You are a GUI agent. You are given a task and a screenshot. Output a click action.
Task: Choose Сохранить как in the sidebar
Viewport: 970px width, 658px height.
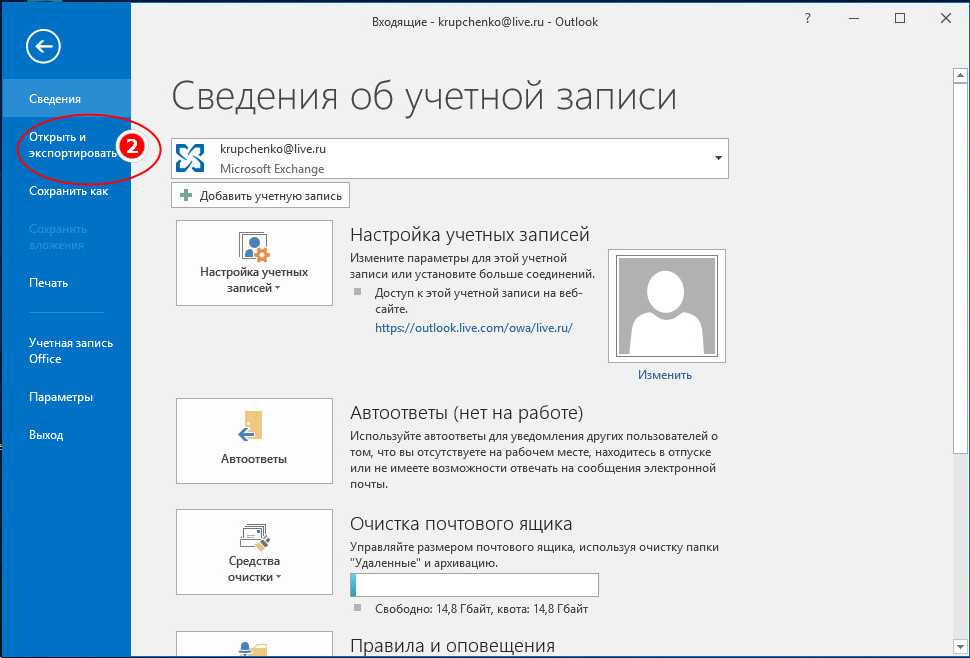pyautogui.click(x=68, y=191)
